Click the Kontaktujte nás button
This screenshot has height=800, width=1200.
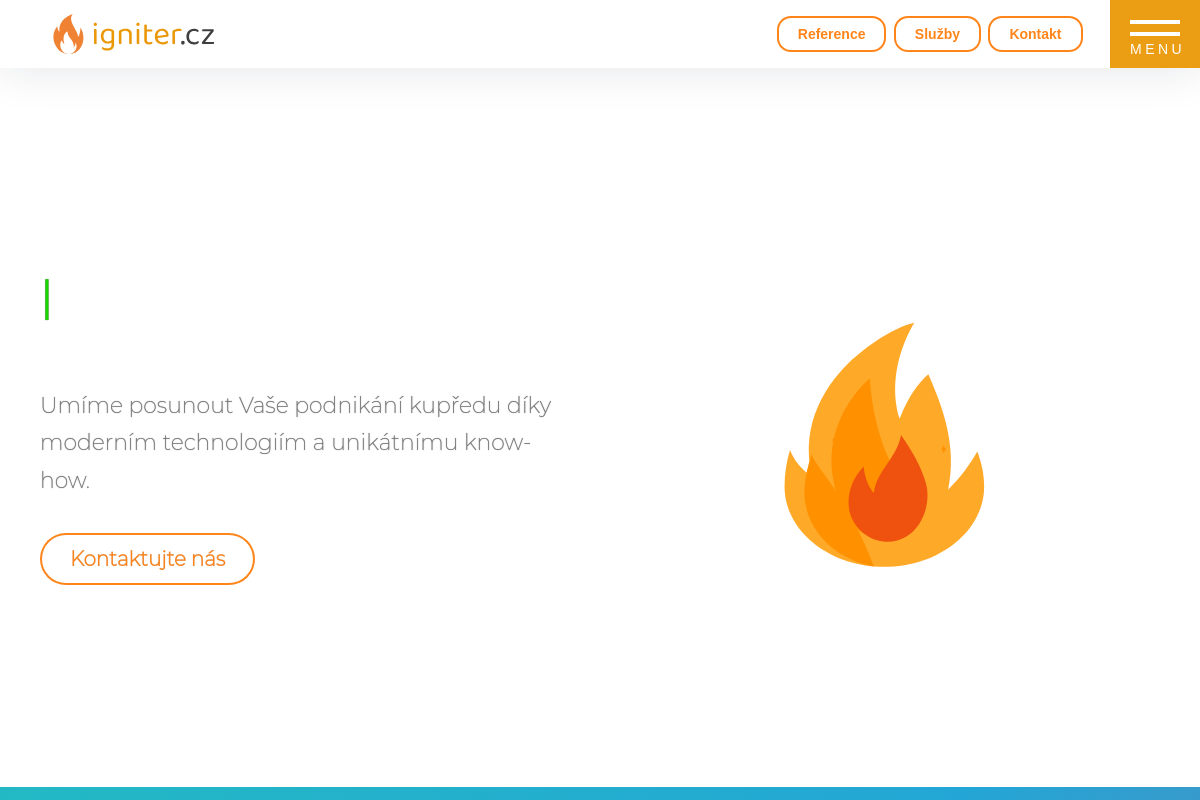[147, 559]
